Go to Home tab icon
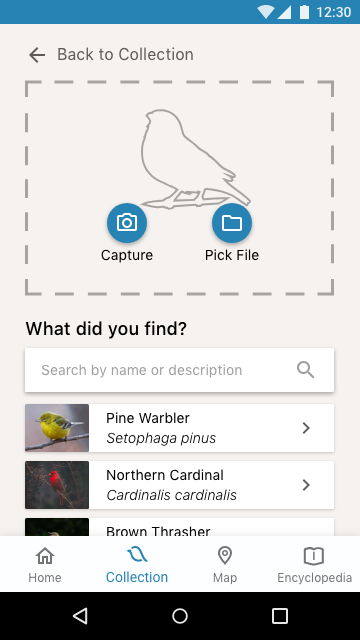The height and width of the screenshot is (640, 360). (45, 556)
